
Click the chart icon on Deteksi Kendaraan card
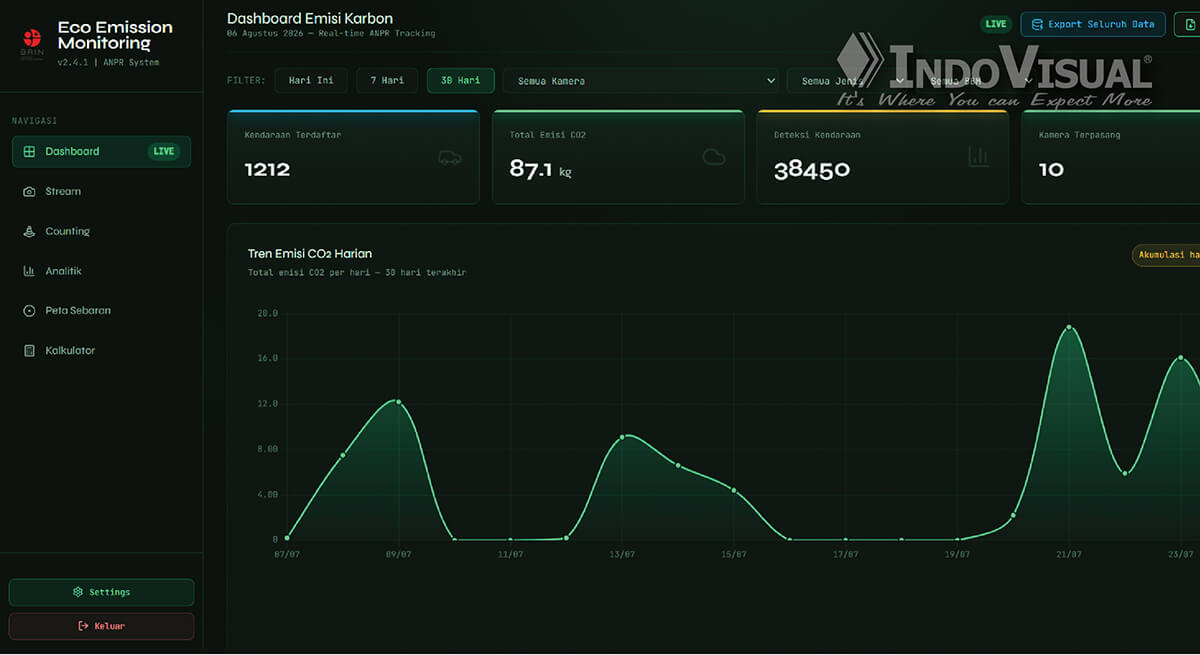[978, 156]
